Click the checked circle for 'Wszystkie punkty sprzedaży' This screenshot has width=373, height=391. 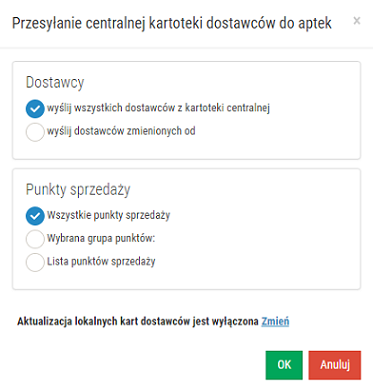(x=35, y=216)
